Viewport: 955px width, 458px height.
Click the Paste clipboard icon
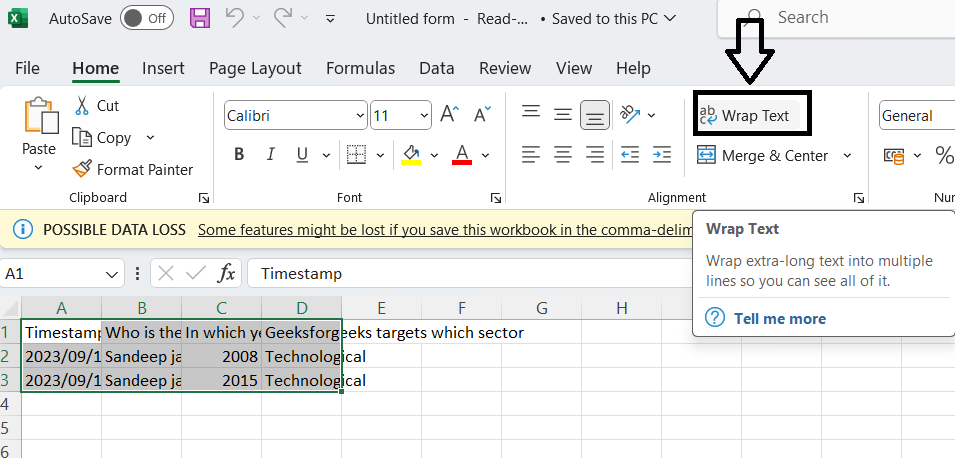point(41,115)
